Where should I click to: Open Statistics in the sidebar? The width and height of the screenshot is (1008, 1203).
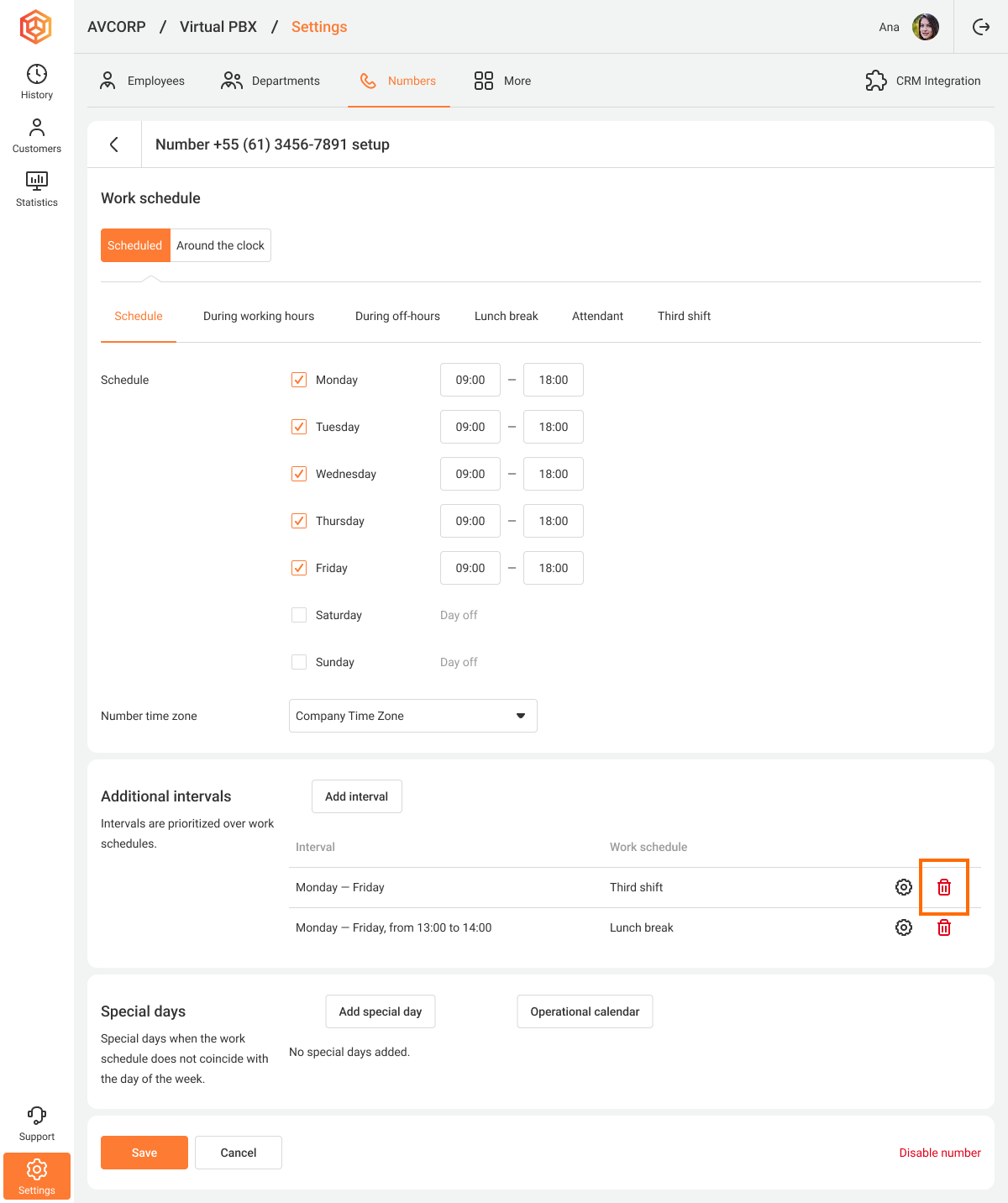pos(37,189)
